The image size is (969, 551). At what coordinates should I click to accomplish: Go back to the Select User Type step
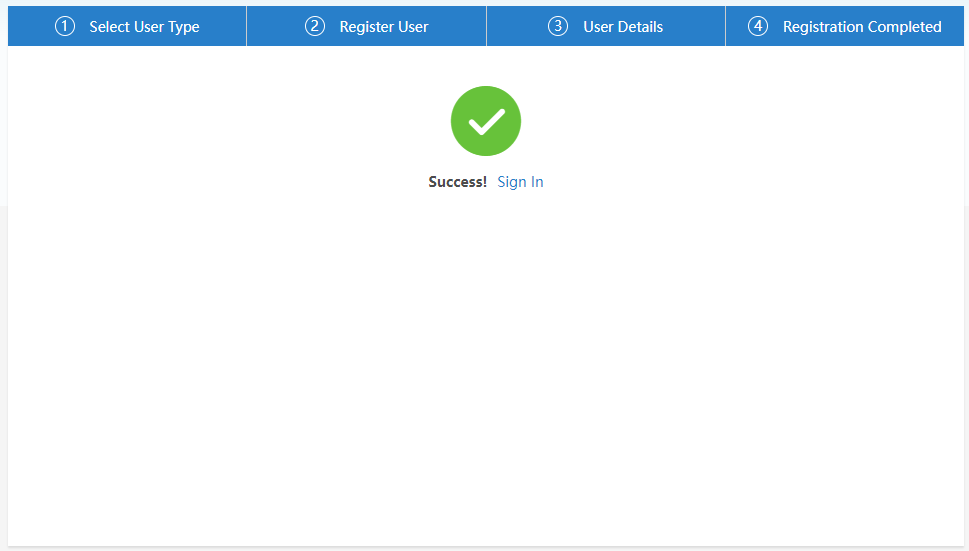tap(127, 27)
